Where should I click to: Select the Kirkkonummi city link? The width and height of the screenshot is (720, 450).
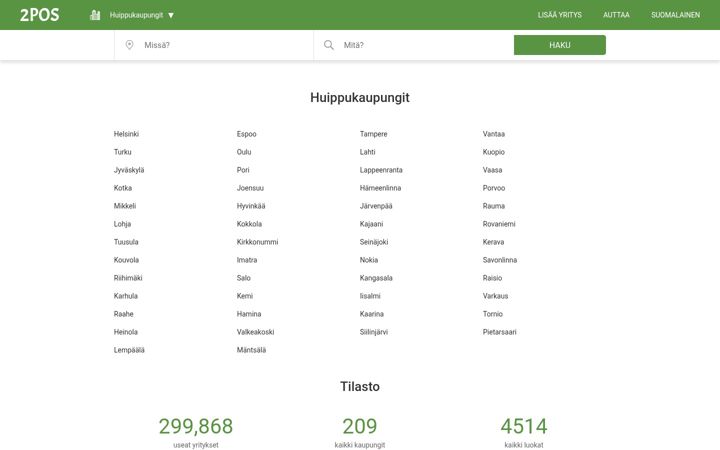(258, 242)
